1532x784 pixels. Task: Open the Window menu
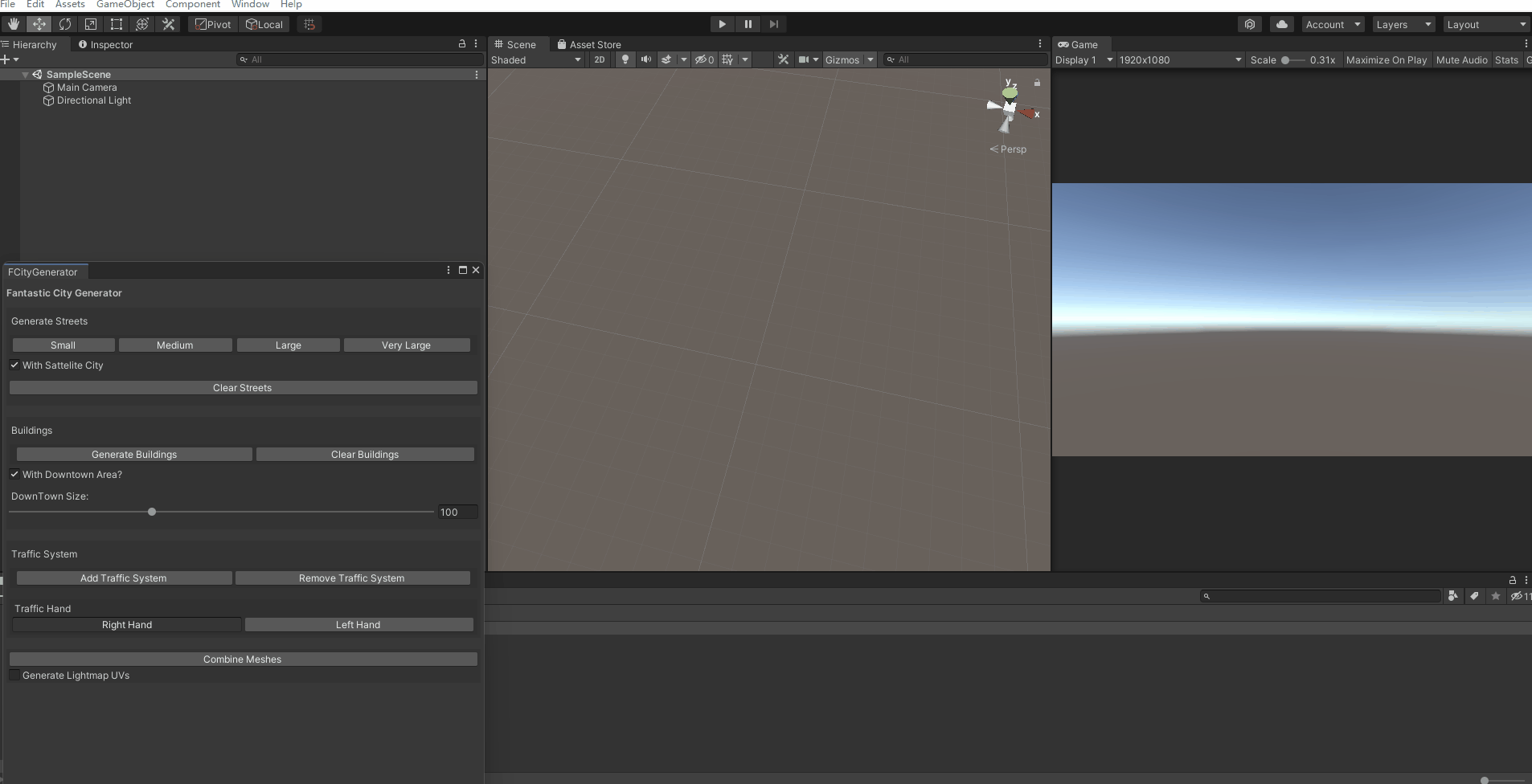250,5
